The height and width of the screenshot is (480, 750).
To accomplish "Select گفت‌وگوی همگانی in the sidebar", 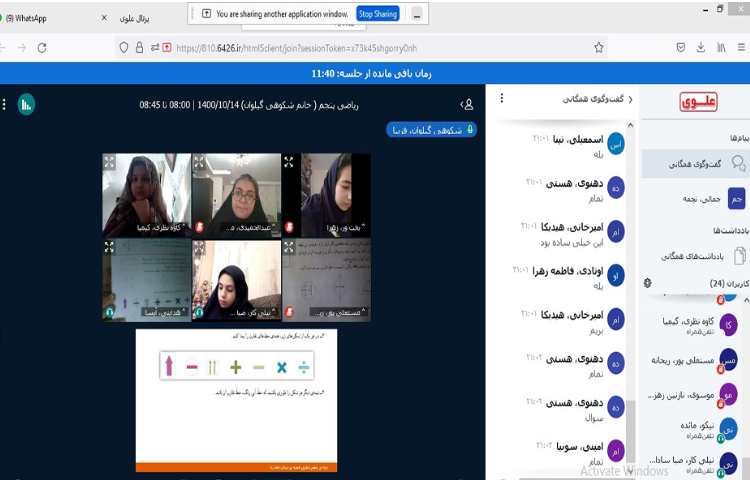I will (x=695, y=164).
